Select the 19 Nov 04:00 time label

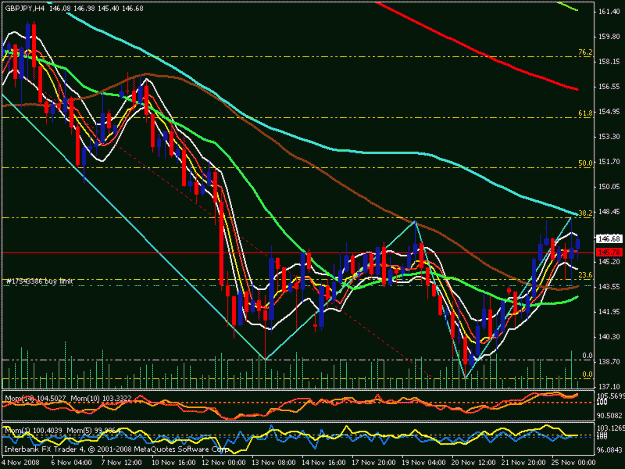tap(423, 463)
